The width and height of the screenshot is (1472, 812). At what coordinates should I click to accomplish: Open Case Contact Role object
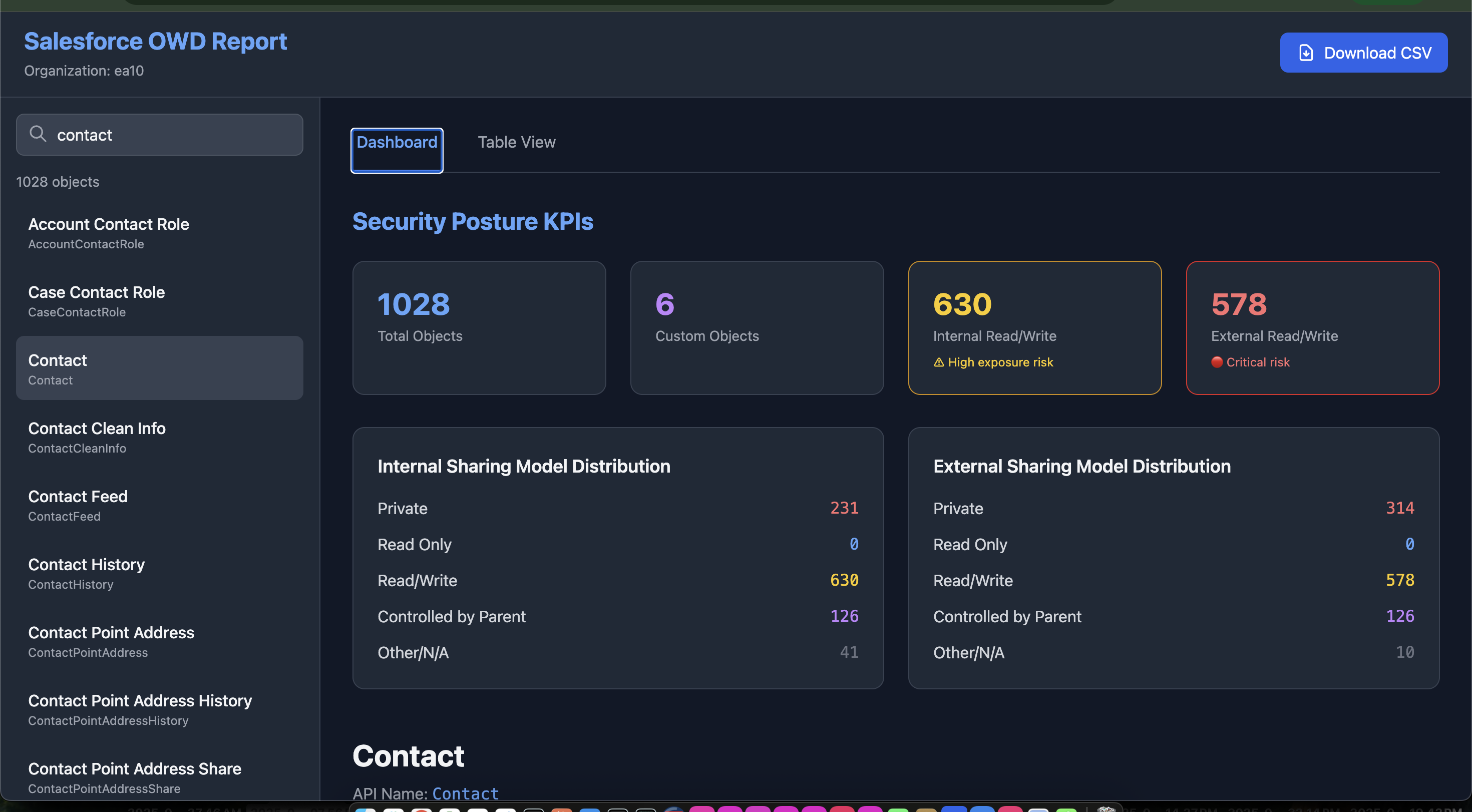point(96,300)
